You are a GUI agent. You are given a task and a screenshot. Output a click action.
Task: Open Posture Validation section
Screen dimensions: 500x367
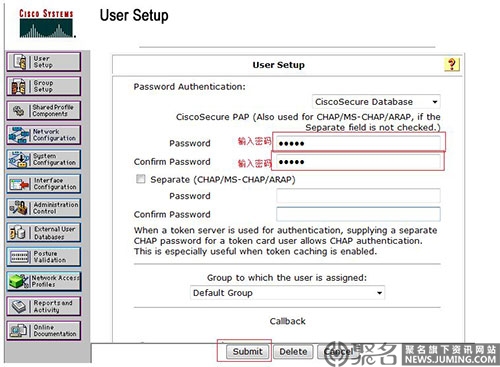pyautogui.click(x=44, y=257)
